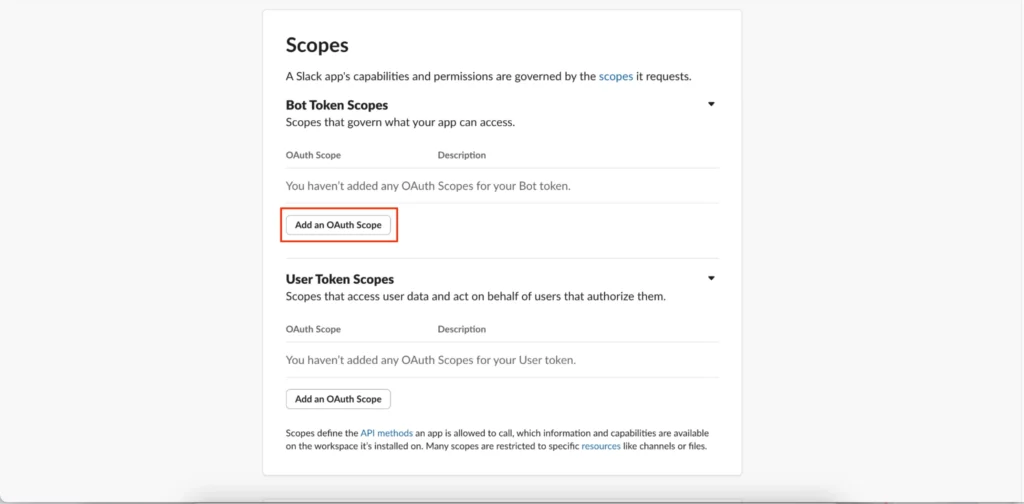The width and height of the screenshot is (1024, 504).
Task: Click the 'Bot Token Scopes' heading
Action: pos(337,105)
